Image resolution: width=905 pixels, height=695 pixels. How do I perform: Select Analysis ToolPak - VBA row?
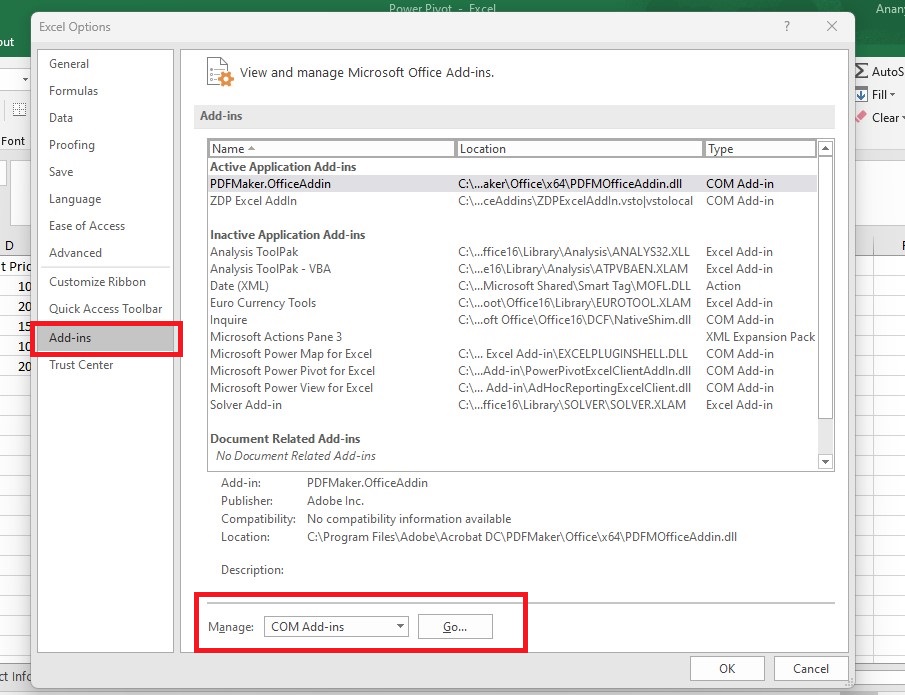tap(513, 269)
